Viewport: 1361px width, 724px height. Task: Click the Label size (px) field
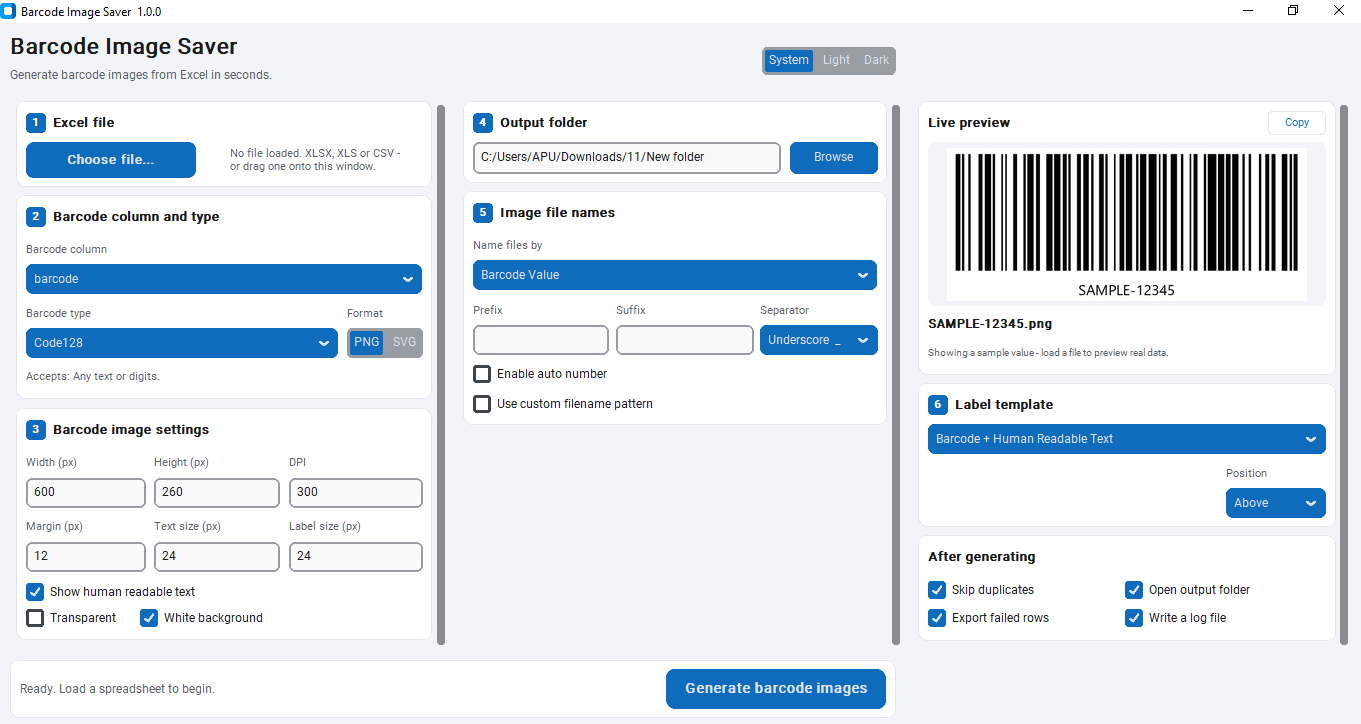pos(356,556)
